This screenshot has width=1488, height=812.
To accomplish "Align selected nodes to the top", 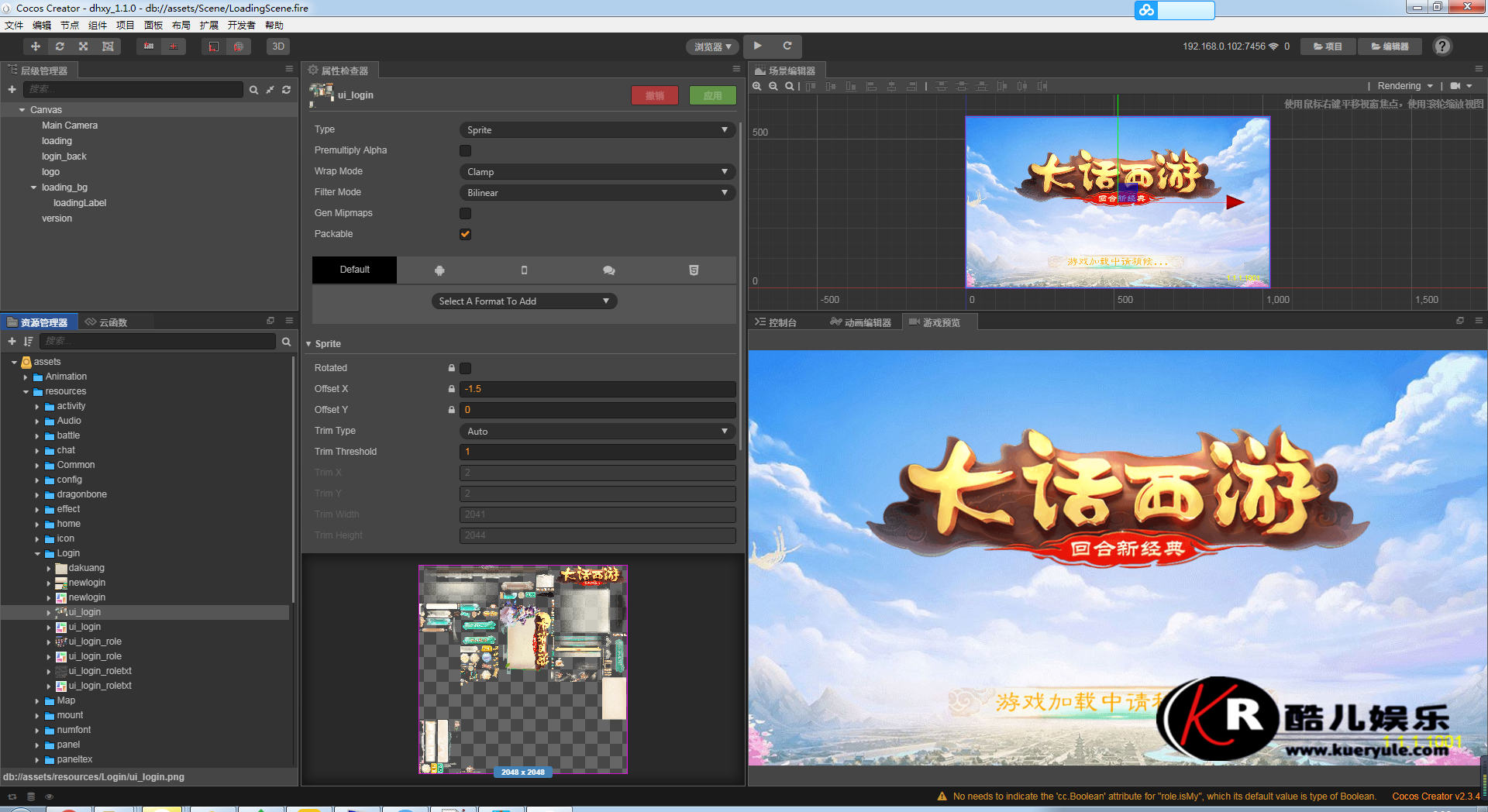I will [x=811, y=86].
